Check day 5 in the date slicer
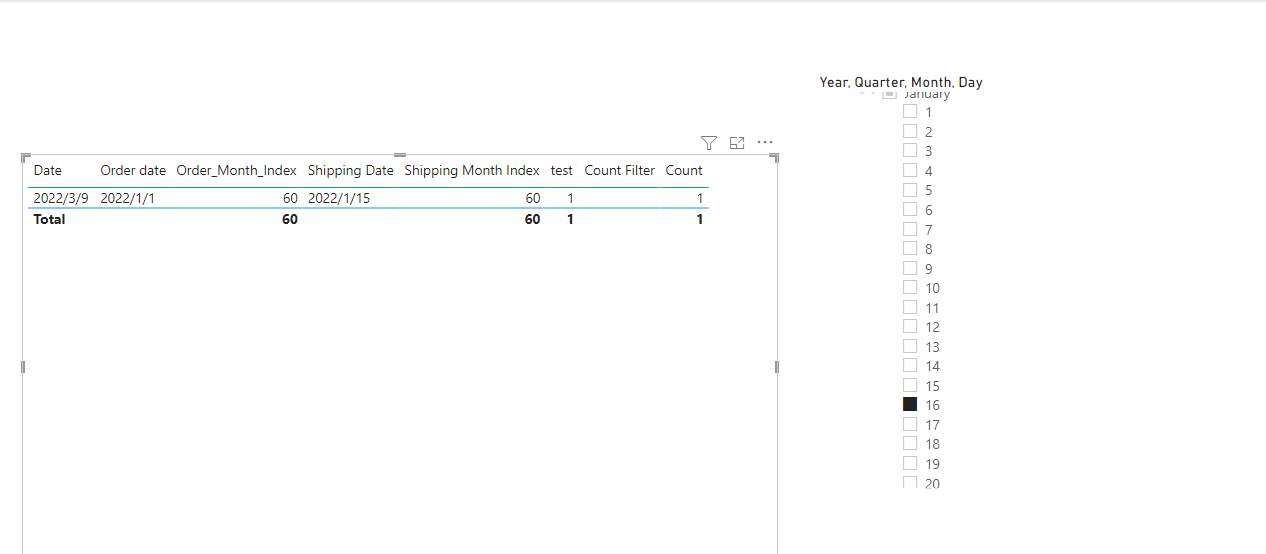This screenshot has width=1266, height=554. click(x=910, y=189)
